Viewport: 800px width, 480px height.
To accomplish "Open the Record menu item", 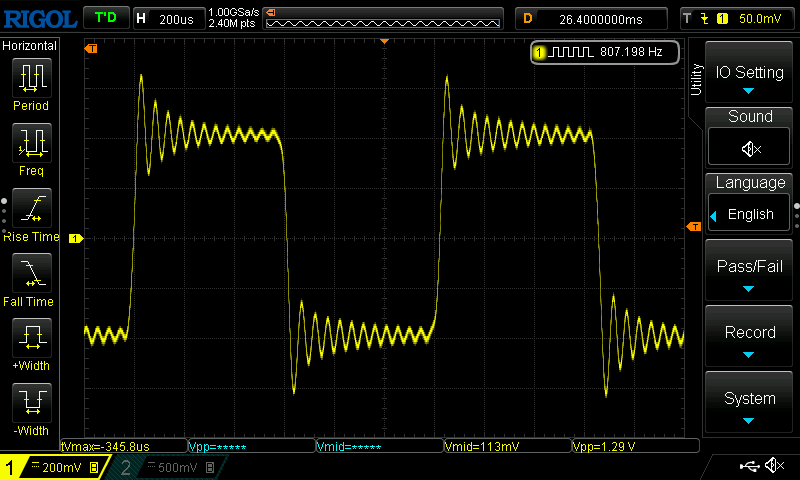I will [x=749, y=336].
